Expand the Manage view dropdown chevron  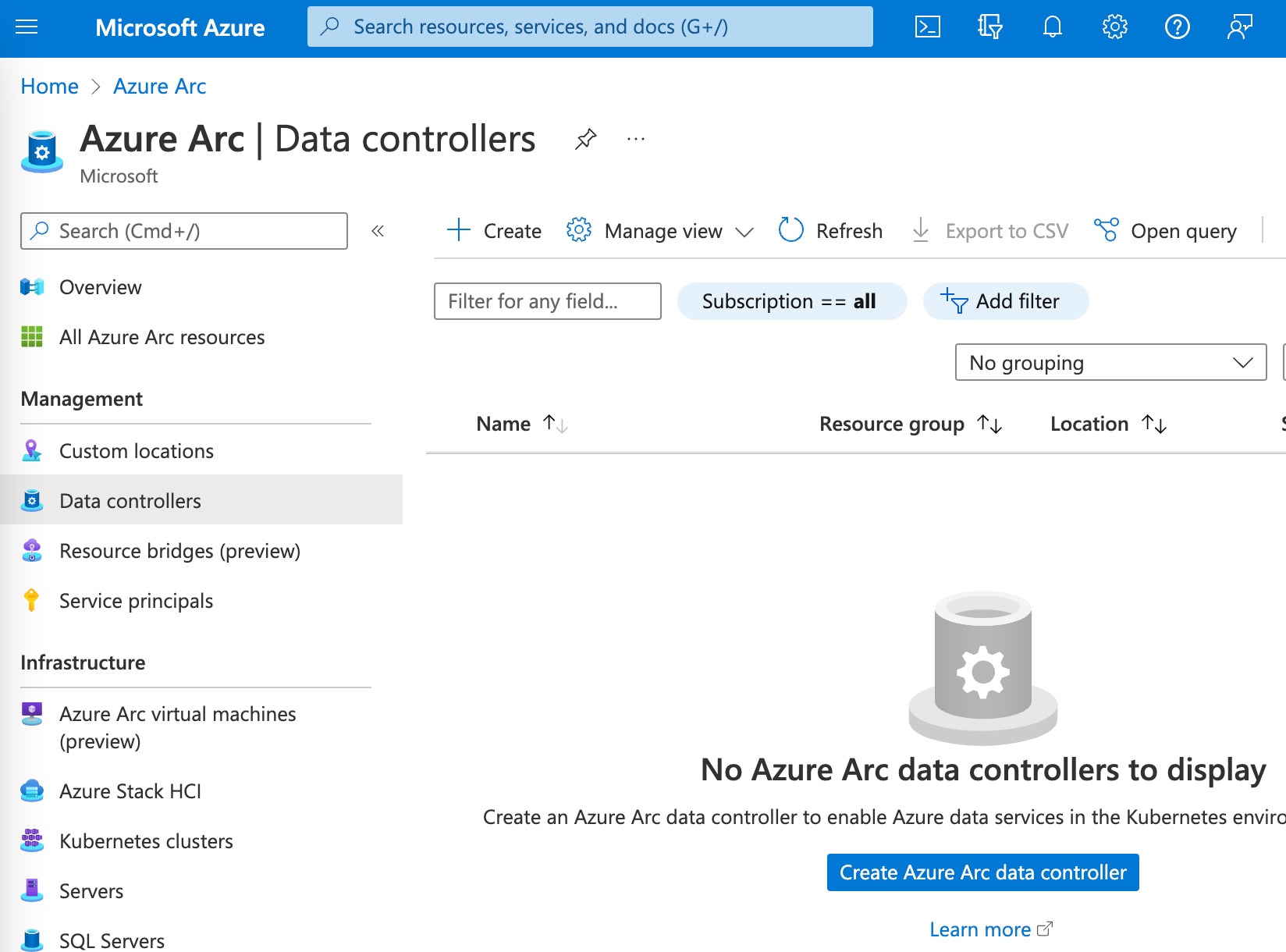click(744, 232)
